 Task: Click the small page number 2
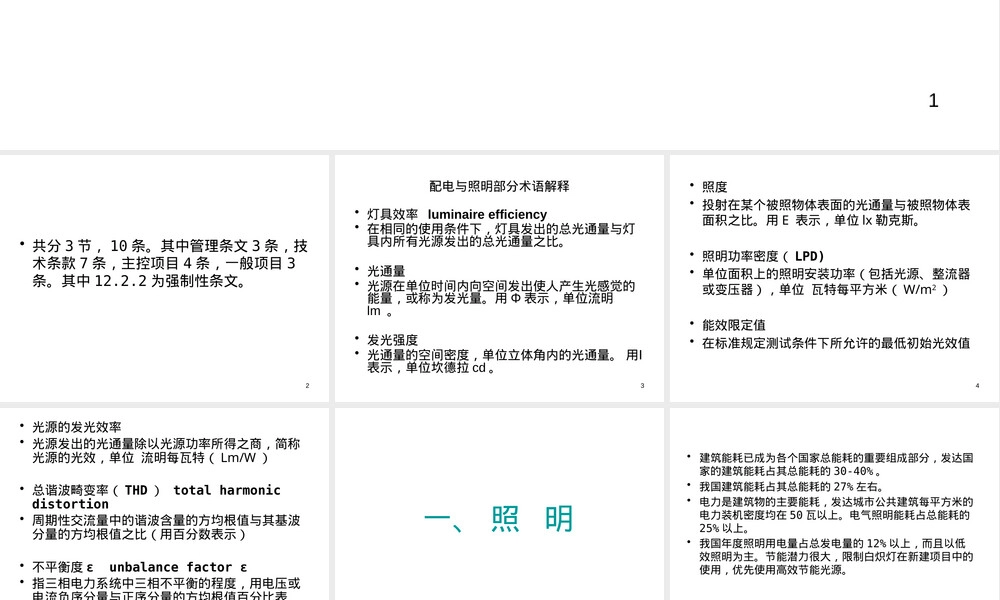coord(307,386)
